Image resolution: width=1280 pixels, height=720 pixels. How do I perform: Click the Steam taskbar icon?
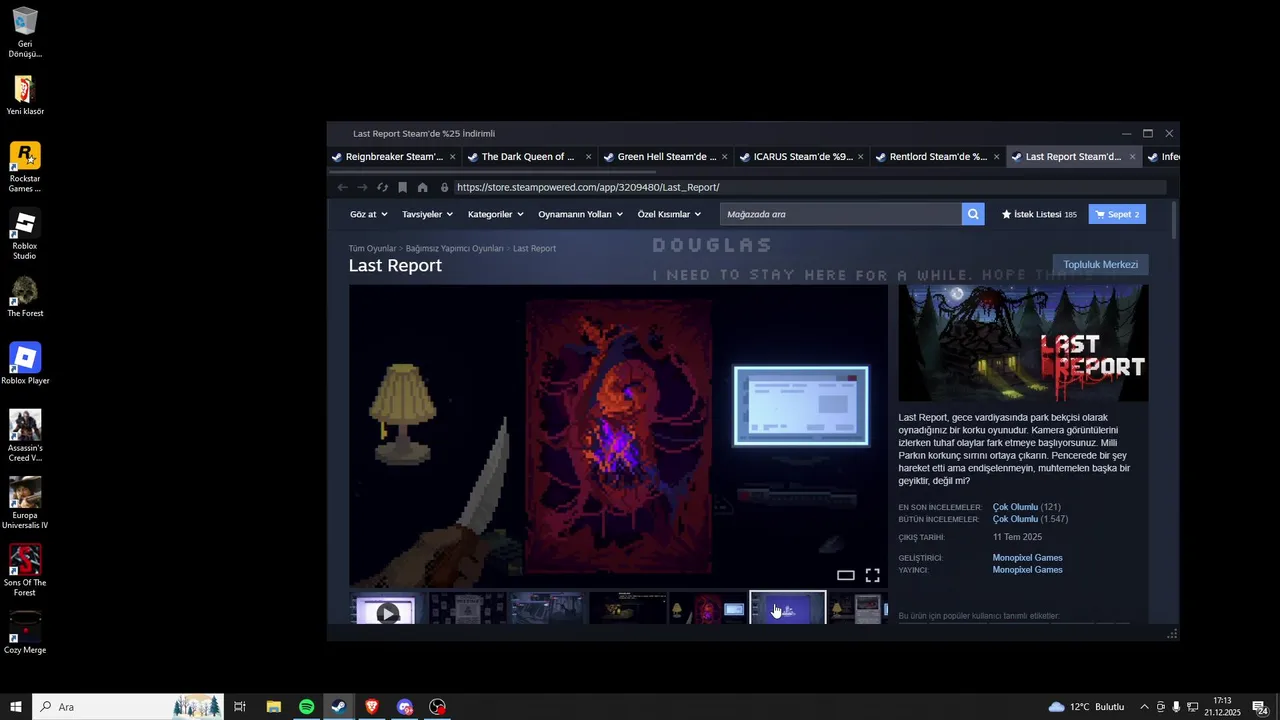[x=339, y=707]
